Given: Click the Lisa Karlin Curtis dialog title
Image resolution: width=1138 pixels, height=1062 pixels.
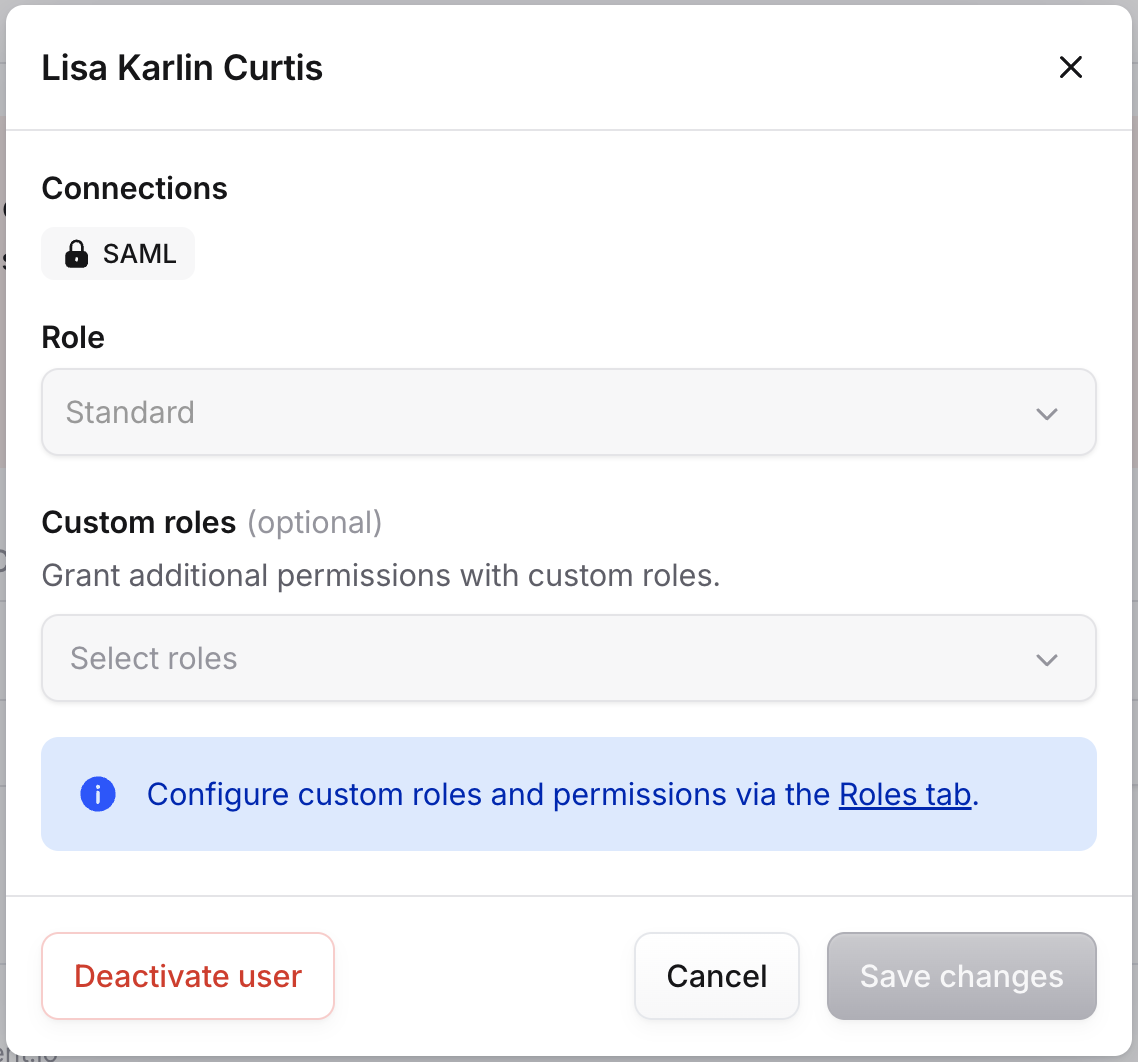Looking at the screenshot, I should tap(182, 68).
